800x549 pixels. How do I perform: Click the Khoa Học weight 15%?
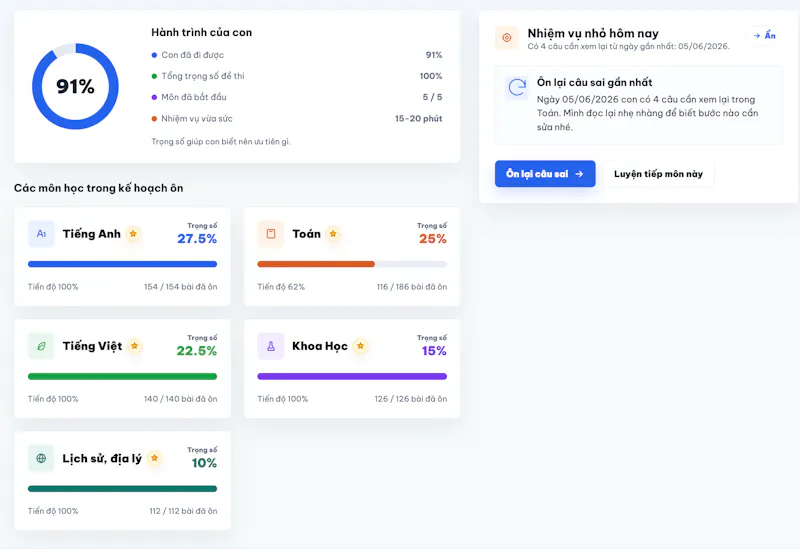tap(434, 351)
